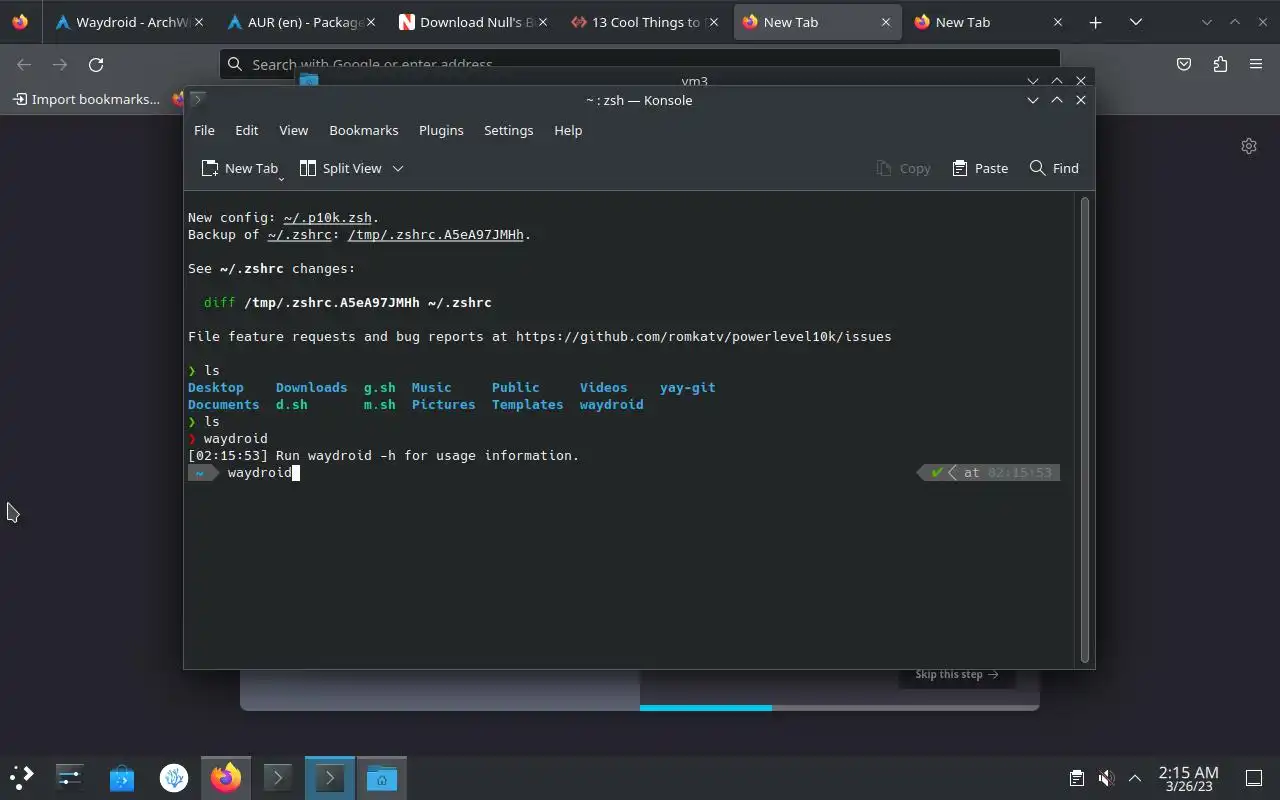Reload the page in Firefox

tap(96, 64)
